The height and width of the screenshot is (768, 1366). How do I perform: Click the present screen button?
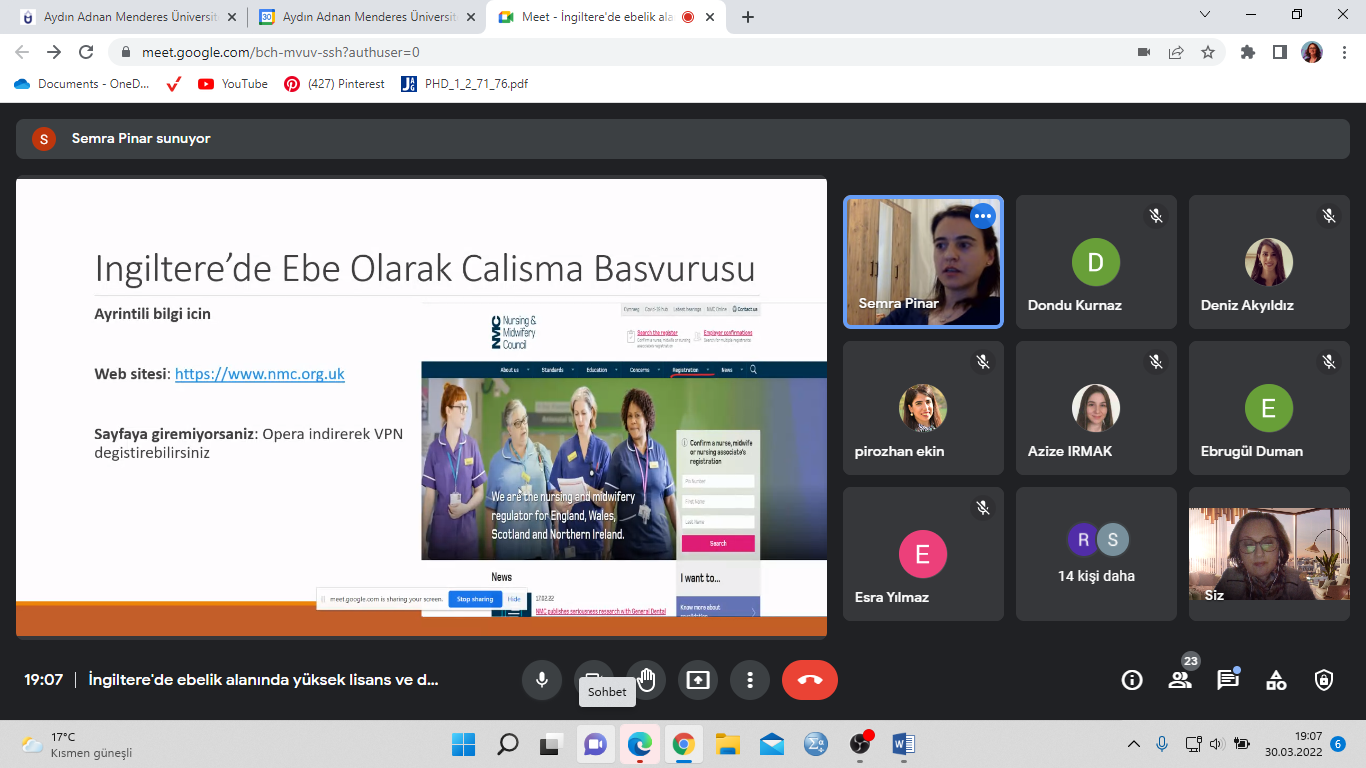click(x=698, y=680)
